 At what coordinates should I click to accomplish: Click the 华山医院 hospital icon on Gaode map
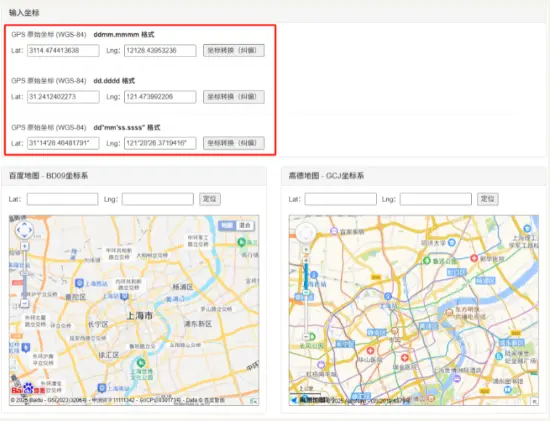point(370,350)
